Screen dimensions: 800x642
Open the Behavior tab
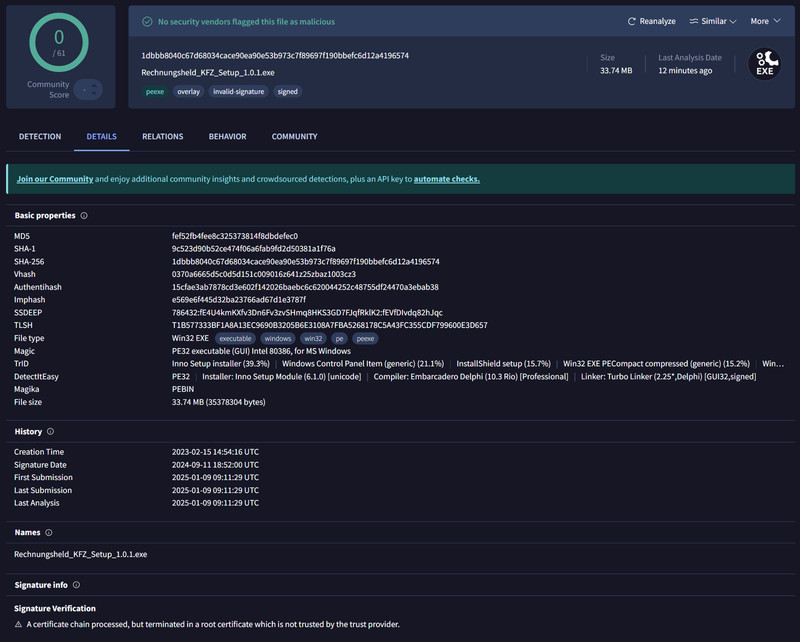pyautogui.click(x=228, y=137)
